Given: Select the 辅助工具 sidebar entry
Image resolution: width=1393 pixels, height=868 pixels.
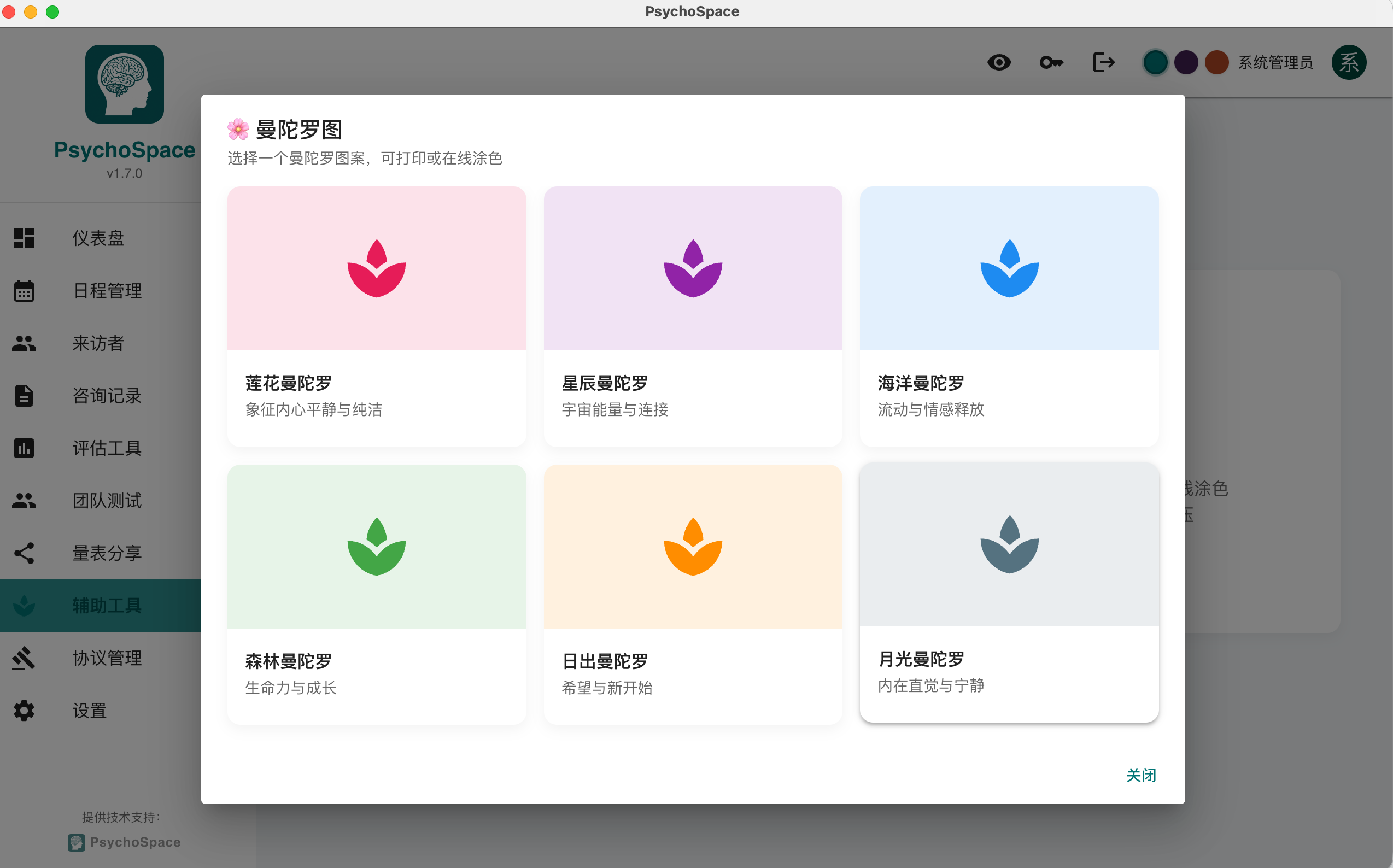Looking at the screenshot, I should 106,605.
